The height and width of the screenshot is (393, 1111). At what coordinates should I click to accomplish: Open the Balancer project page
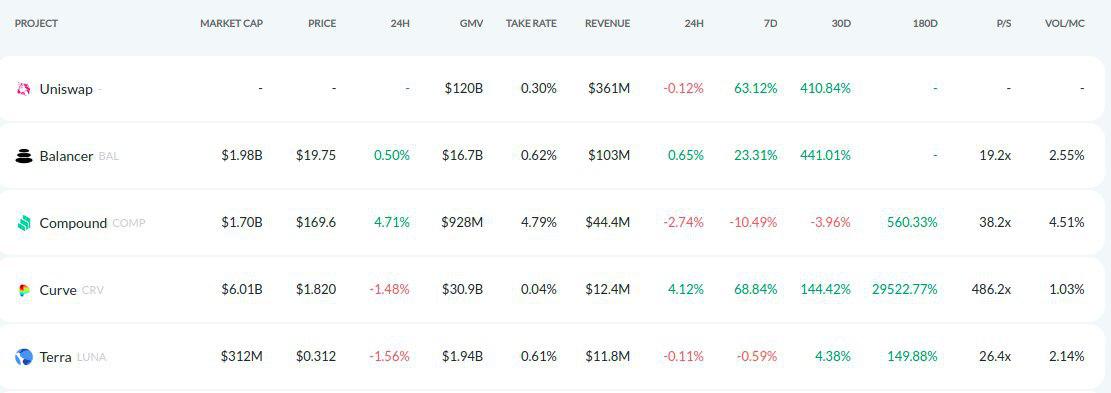(67, 156)
